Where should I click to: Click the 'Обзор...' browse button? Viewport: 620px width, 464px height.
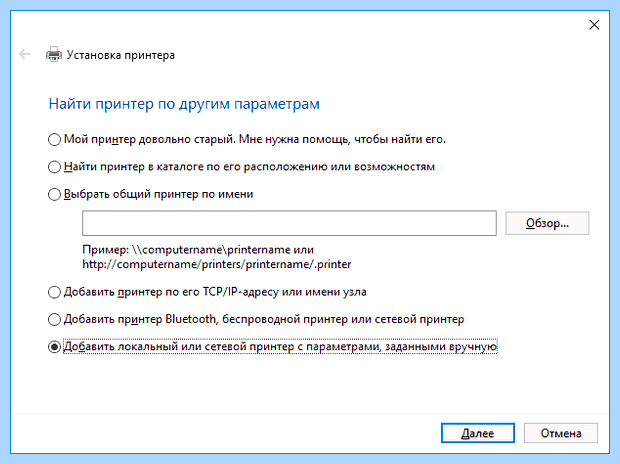pyautogui.click(x=547, y=223)
